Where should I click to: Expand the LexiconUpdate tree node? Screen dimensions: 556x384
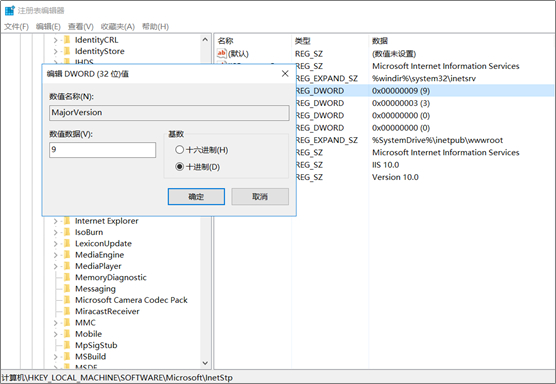(x=55, y=244)
